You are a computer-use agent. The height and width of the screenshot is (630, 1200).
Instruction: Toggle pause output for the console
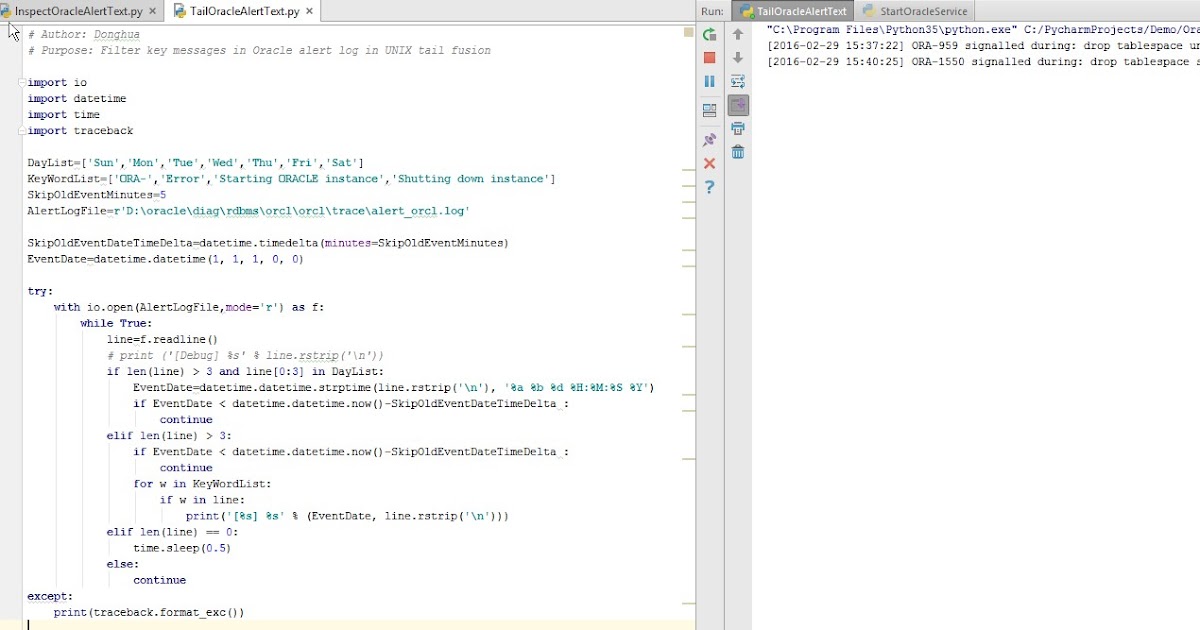709,81
